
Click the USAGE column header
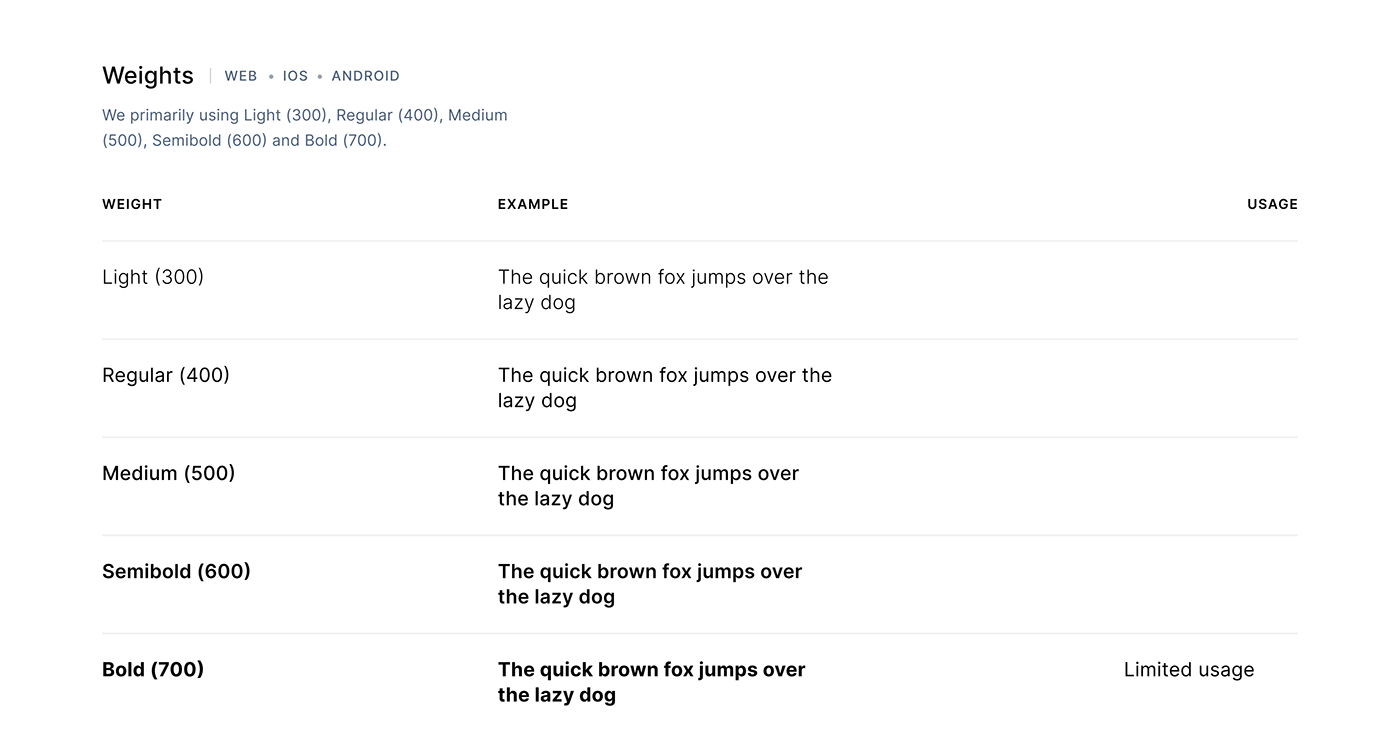tap(1272, 204)
